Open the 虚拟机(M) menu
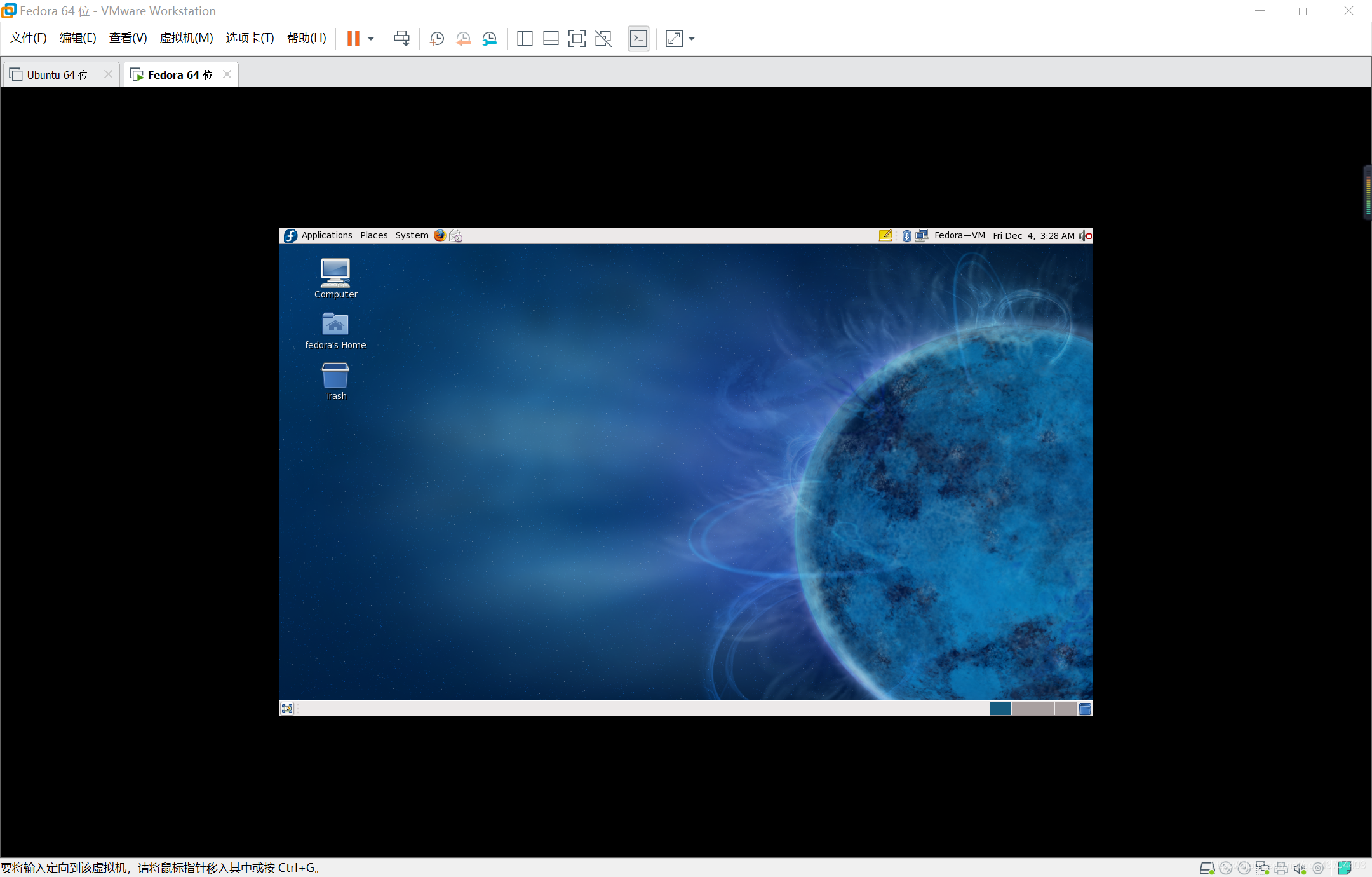Viewport: 1372px width, 877px height. tap(186, 38)
